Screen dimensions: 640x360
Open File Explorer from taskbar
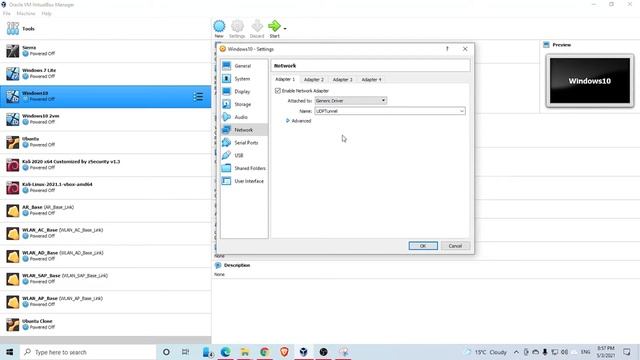245,352
